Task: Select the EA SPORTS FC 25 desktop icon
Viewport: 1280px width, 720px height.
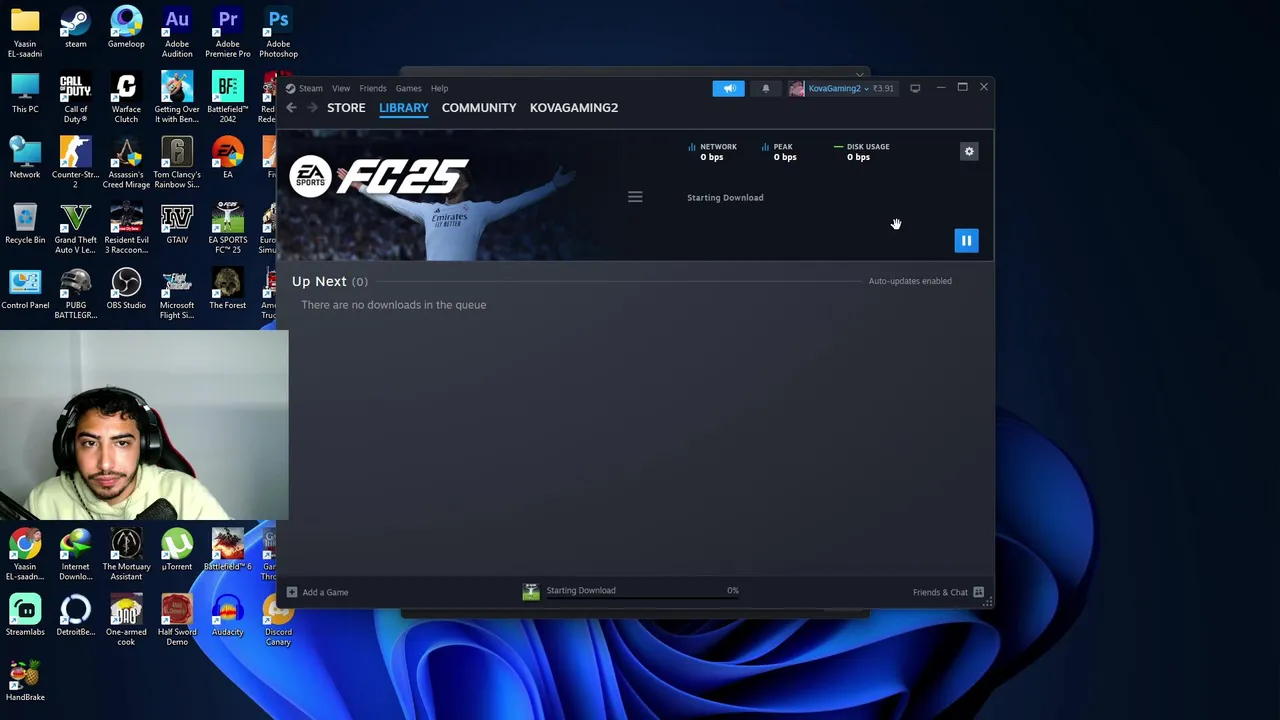Action: click(x=228, y=228)
